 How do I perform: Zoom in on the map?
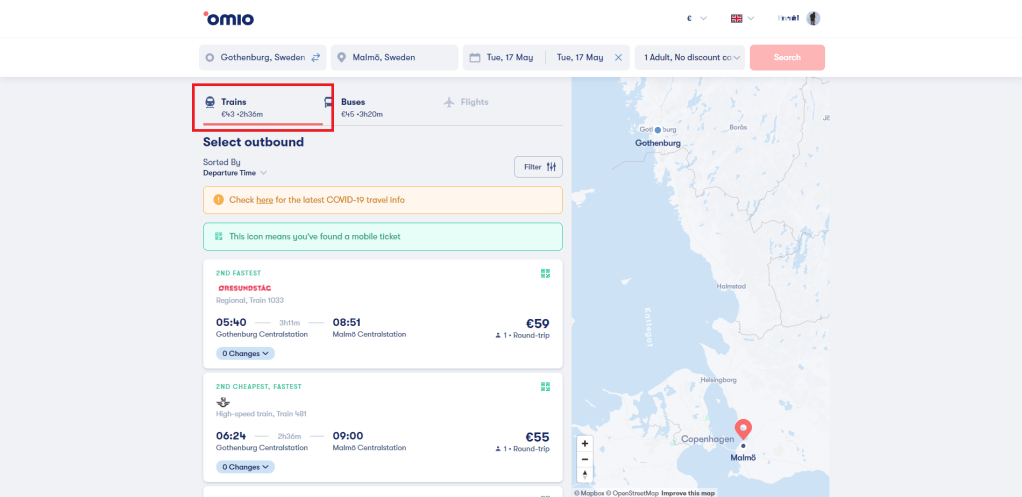(585, 443)
